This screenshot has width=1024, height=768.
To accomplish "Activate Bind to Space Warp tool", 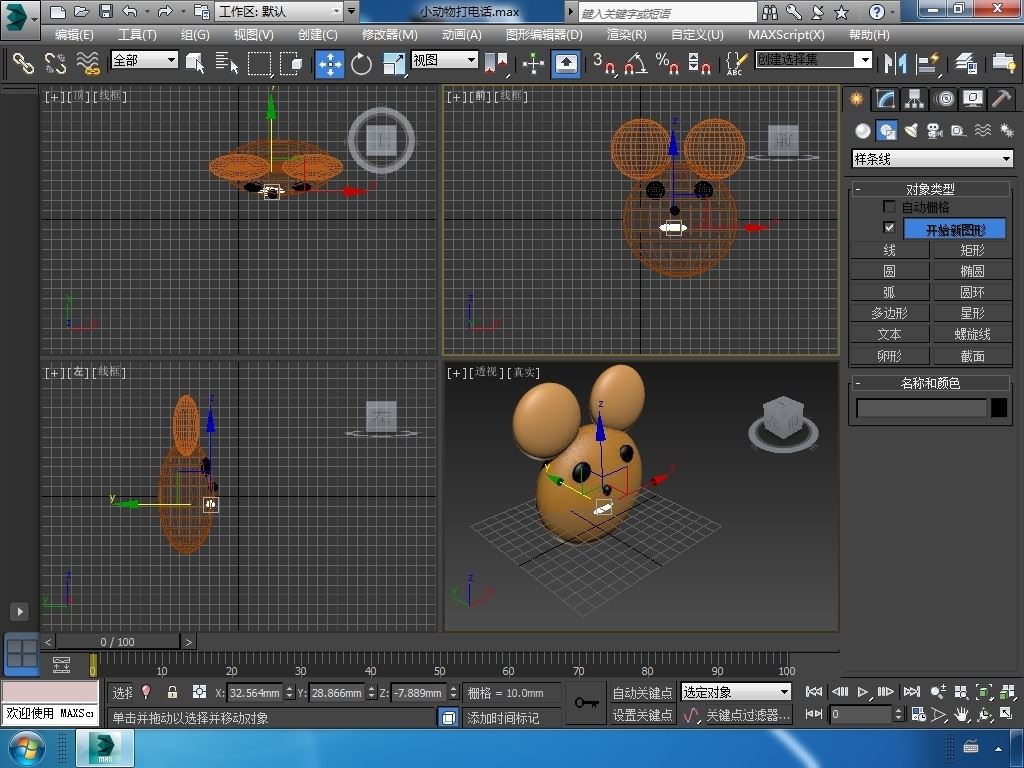I will click(x=88, y=63).
